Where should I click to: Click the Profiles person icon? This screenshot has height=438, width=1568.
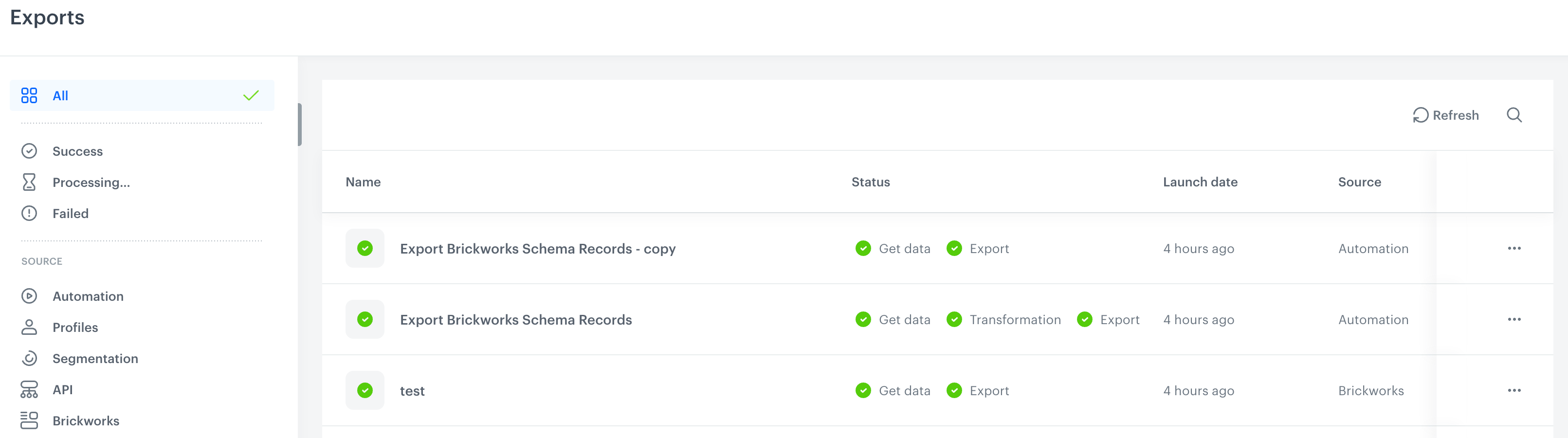(x=30, y=327)
